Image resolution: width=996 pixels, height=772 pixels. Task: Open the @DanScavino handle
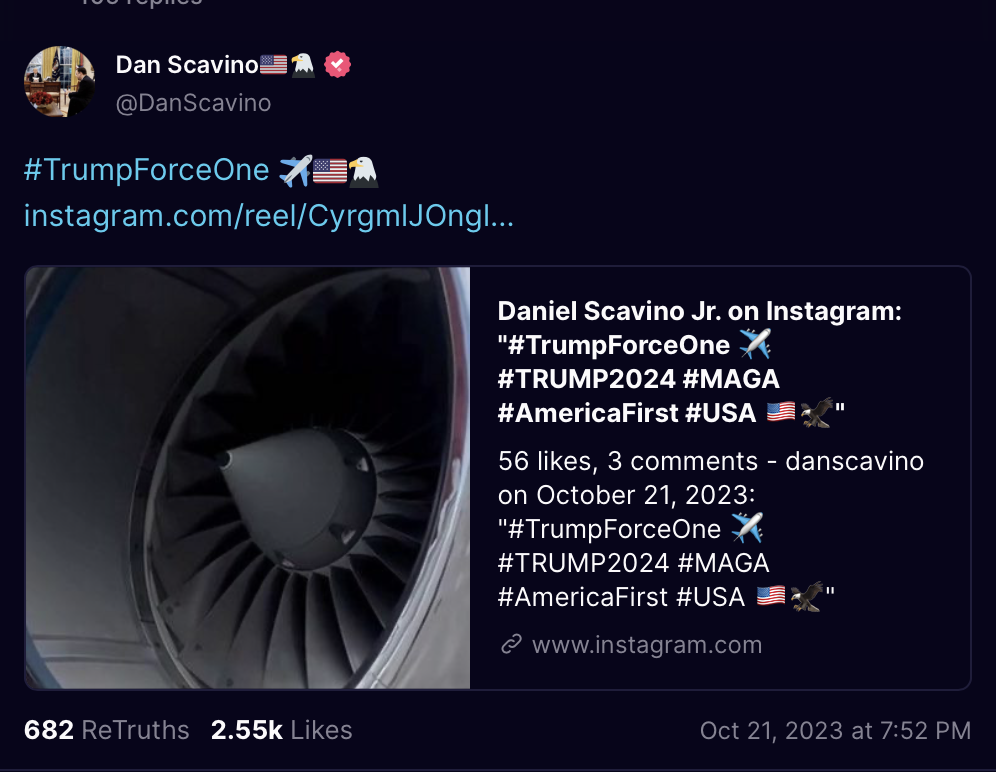tap(193, 103)
